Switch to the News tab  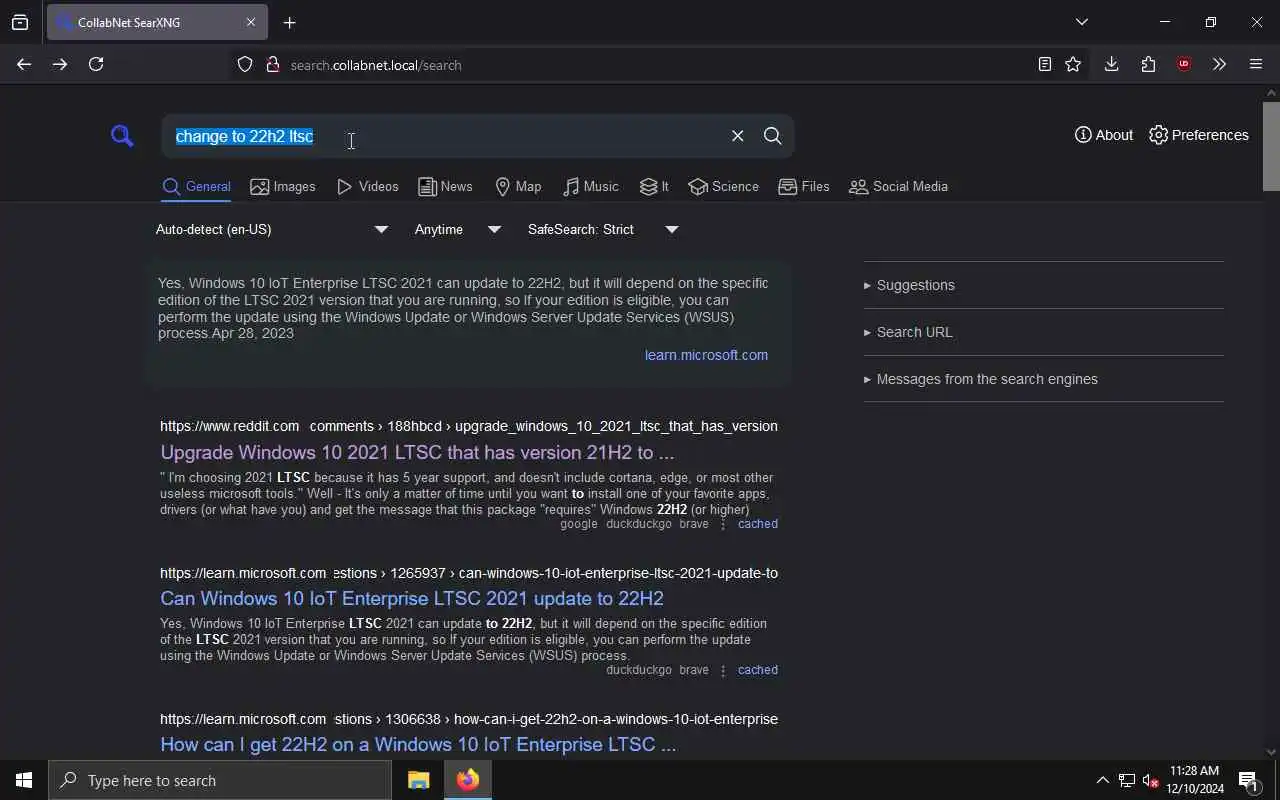(445, 187)
